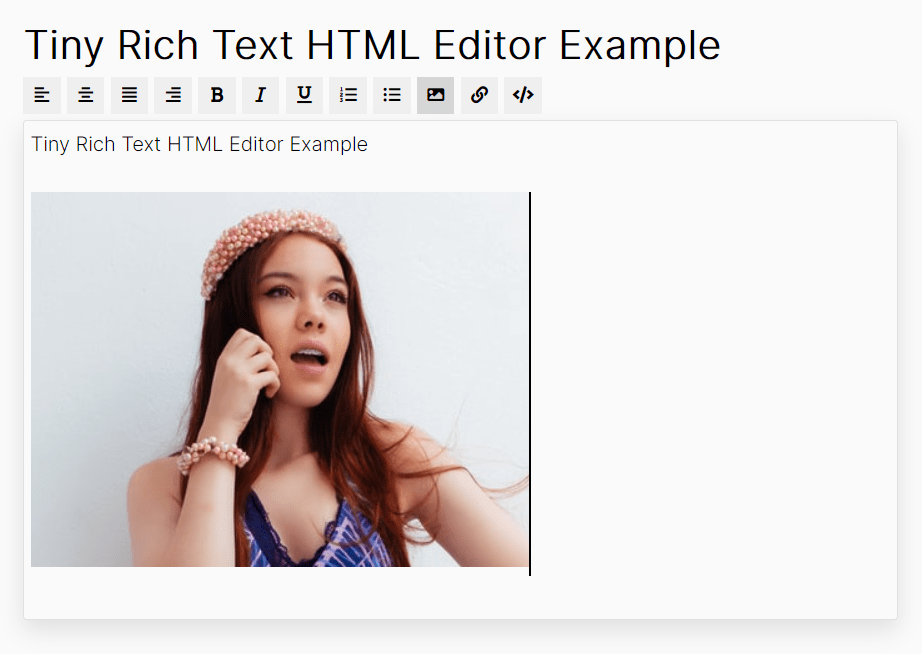
Task: Click the page heading above the toolbar
Action: click(372, 45)
